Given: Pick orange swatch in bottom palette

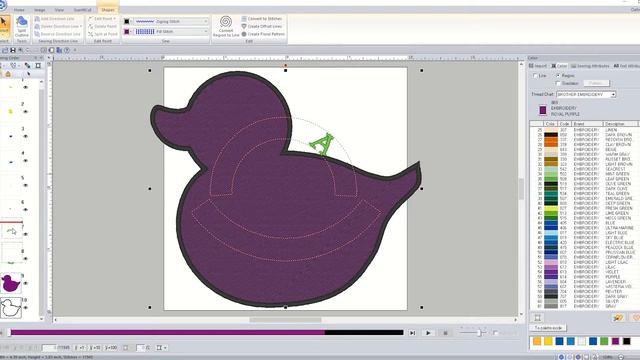Looking at the screenshot, I should point(537,341).
